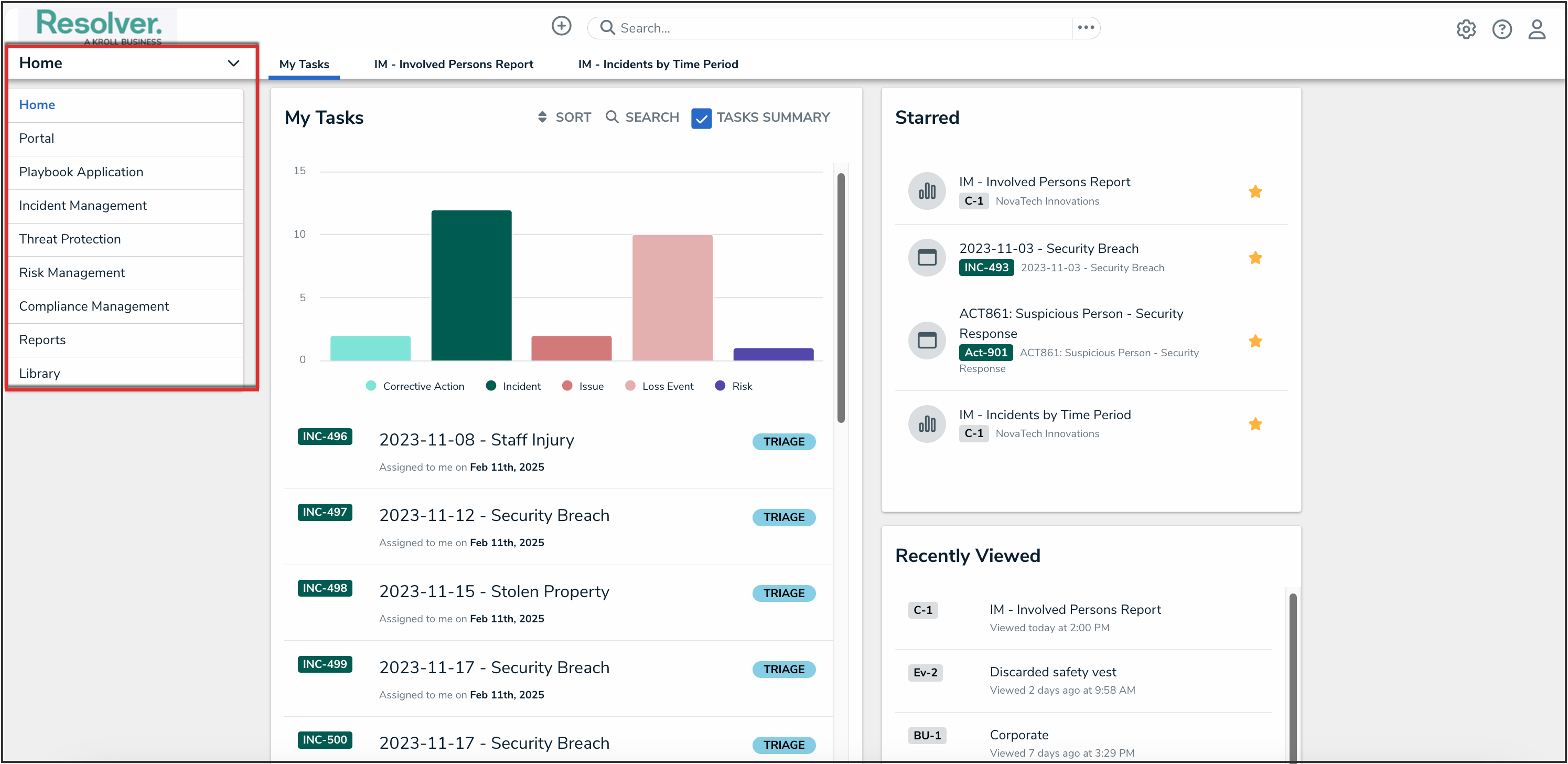Collapse the Home navigation dropdown

point(233,63)
